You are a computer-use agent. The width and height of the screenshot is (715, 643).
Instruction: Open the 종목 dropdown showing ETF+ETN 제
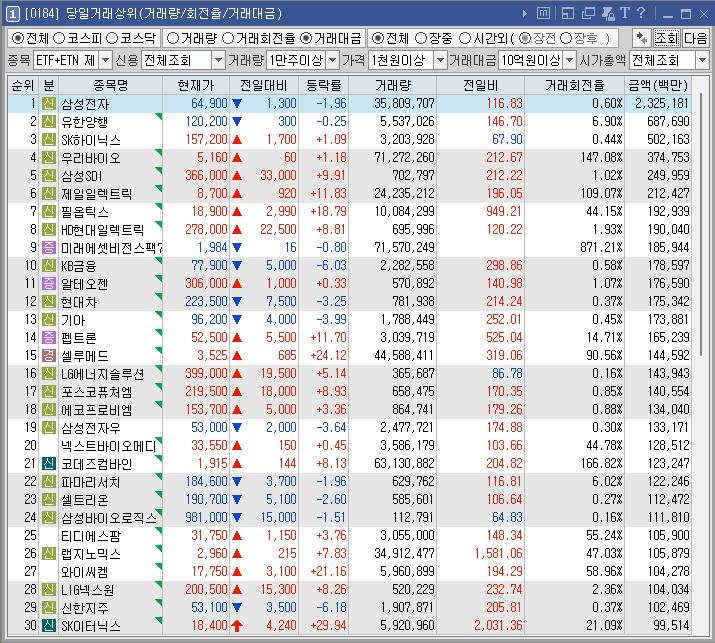[x=73, y=60]
